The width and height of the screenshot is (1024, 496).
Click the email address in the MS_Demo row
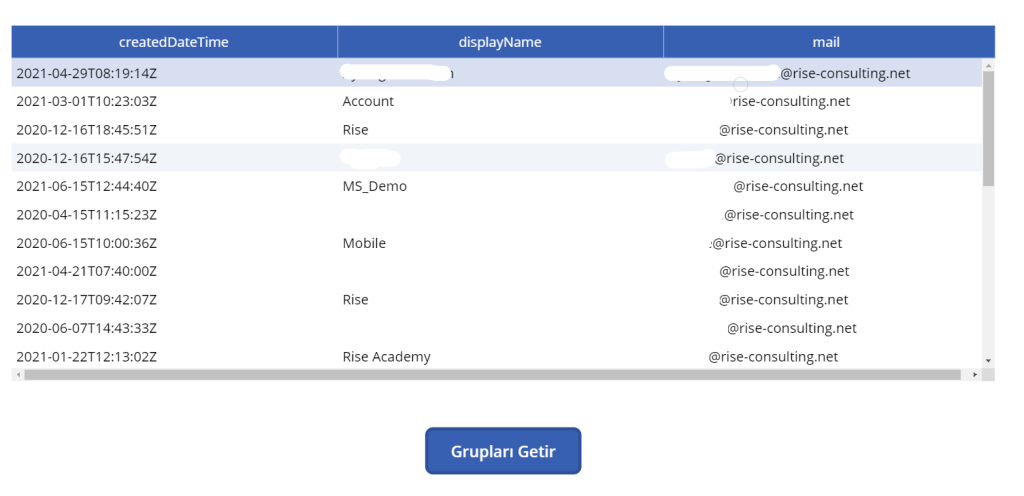tap(797, 186)
